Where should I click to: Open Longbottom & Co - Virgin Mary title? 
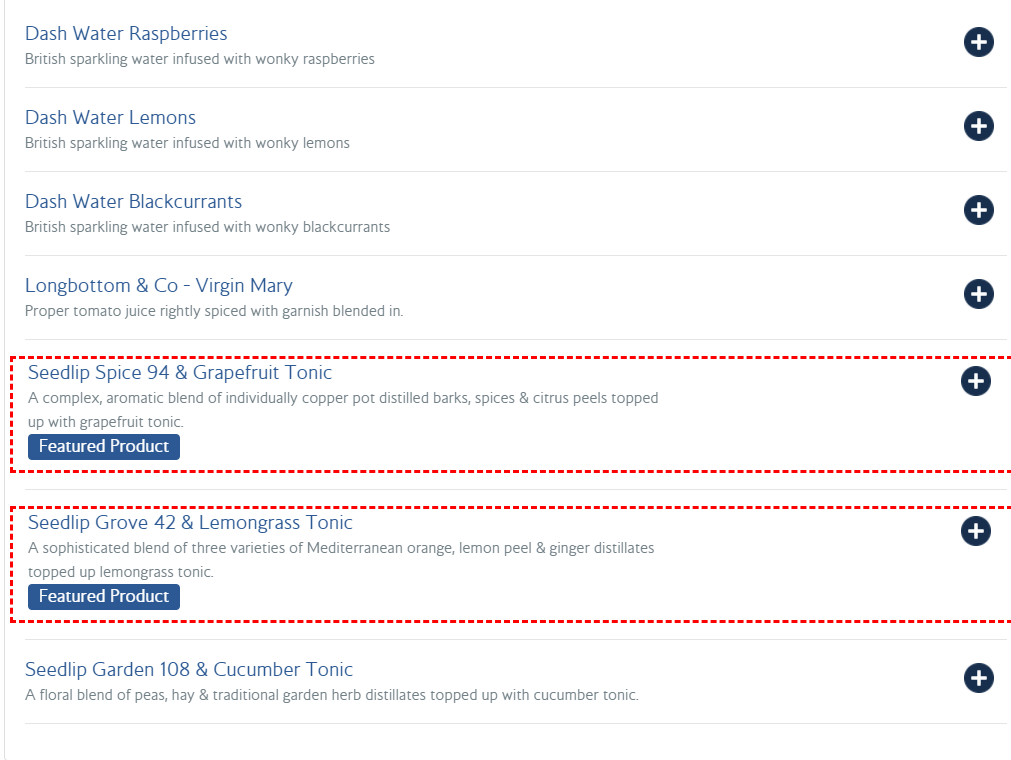pyautogui.click(x=158, y=286)
